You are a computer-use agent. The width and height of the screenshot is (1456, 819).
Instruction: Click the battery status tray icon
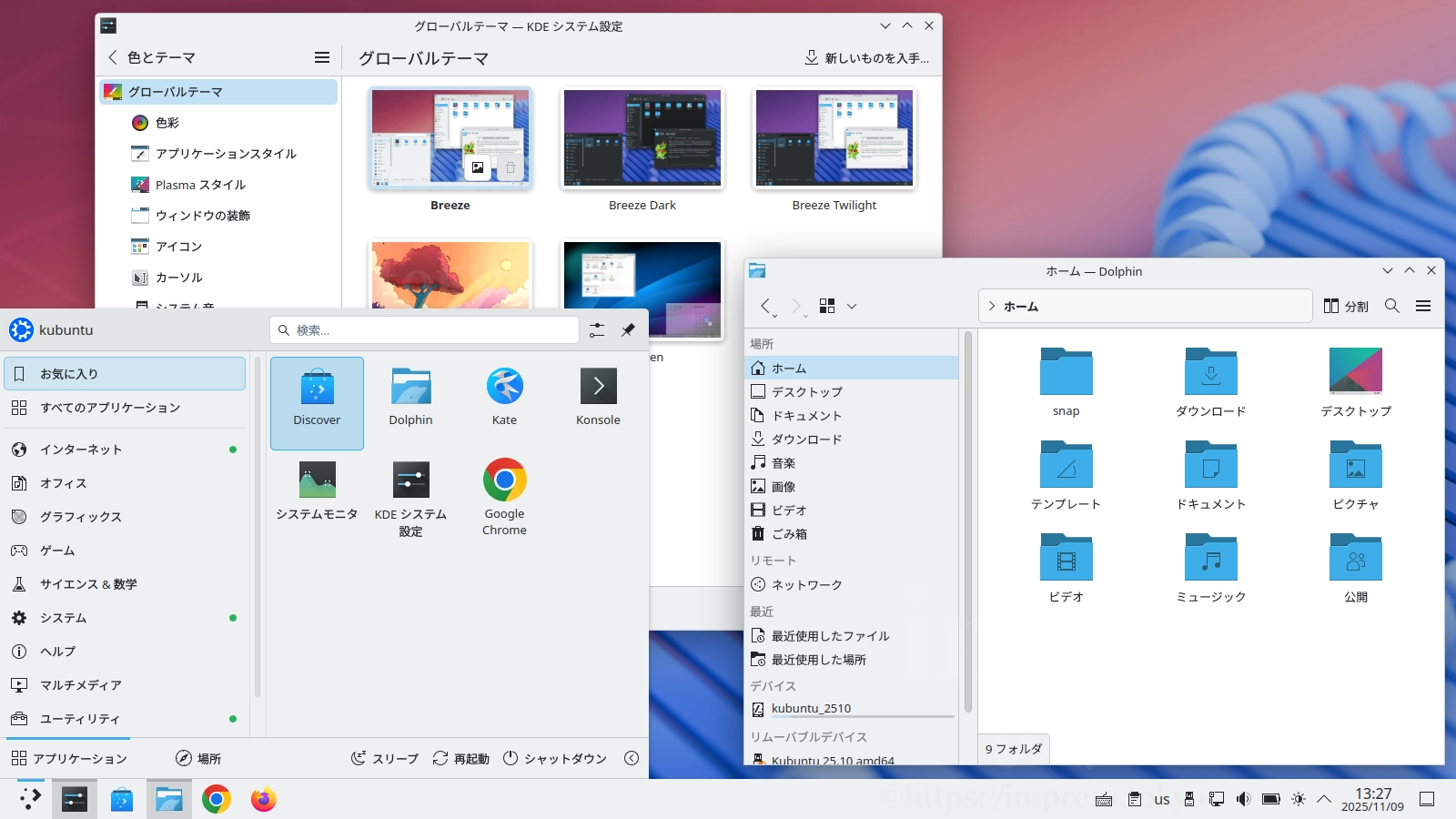[x=1271, y=799]
